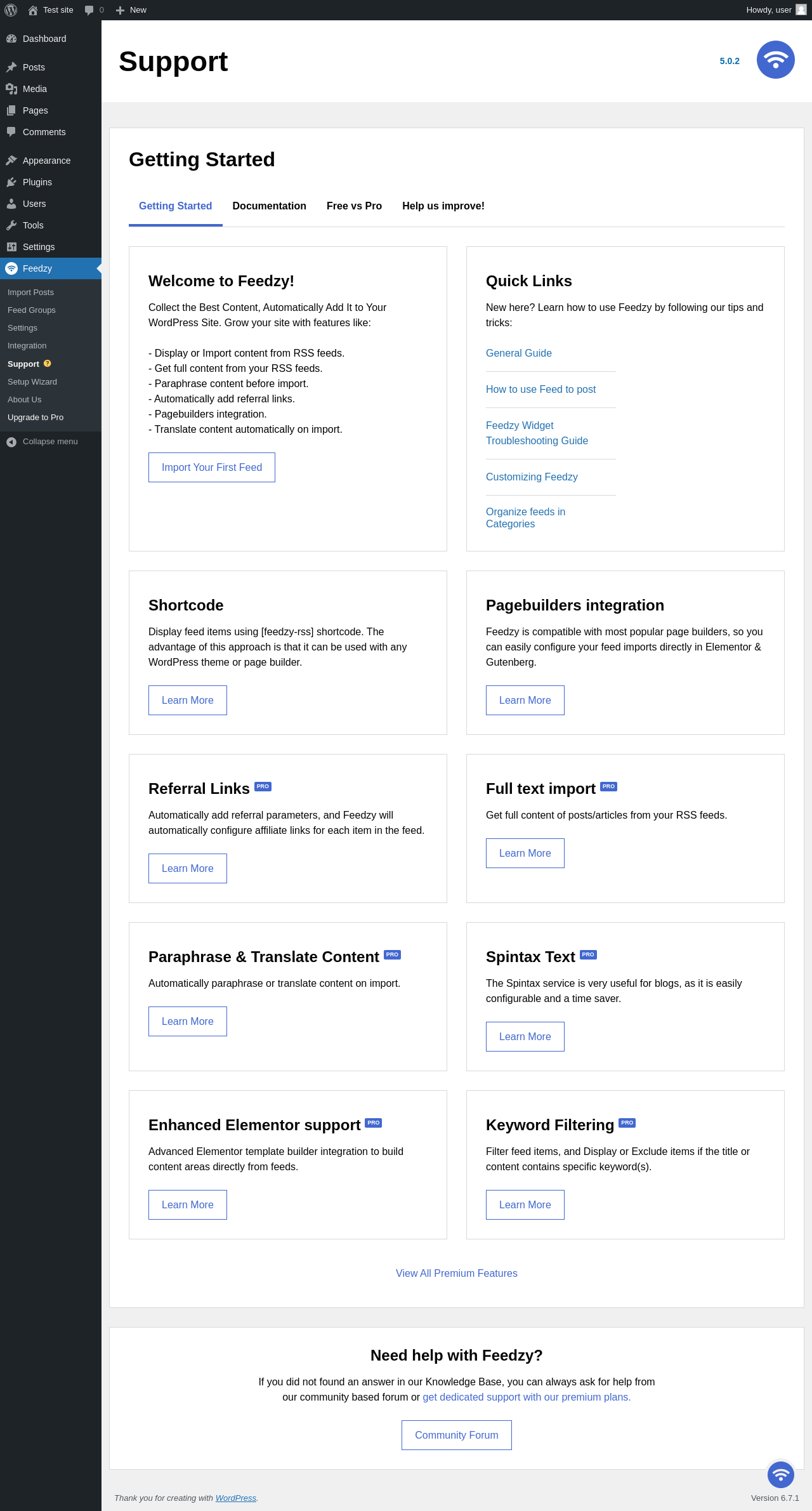This screenshot has height=1511, width=812.
Task: Open the New content dropdown
Action: click(131, 10)
